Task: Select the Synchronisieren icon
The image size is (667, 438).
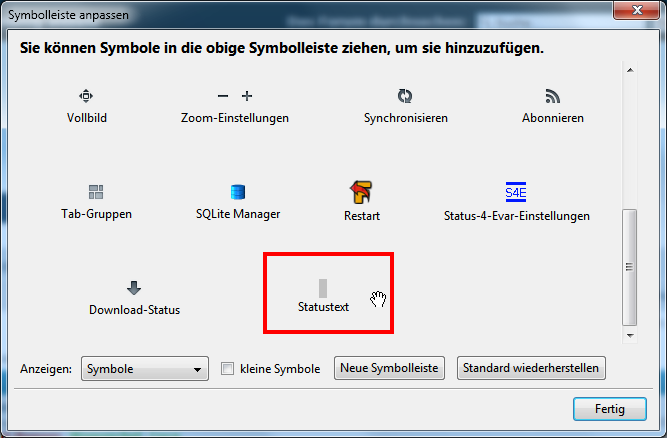Action: tap(405, 96)
